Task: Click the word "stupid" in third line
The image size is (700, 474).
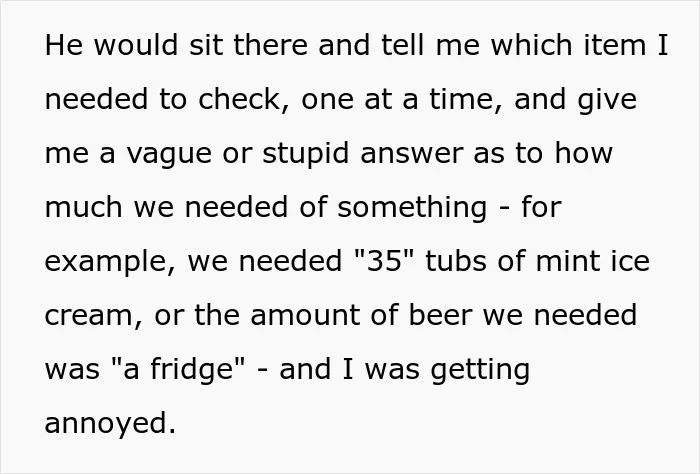Action: coord(305,153)
